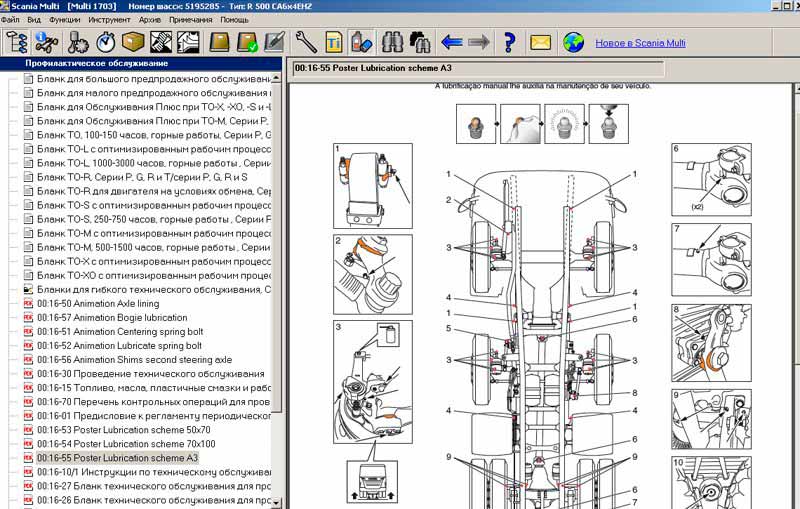Select '00:16-54 Poster Lubrication scheme 70x100'
The height and width of the screenshot is (509, 800).
point(126,444)
